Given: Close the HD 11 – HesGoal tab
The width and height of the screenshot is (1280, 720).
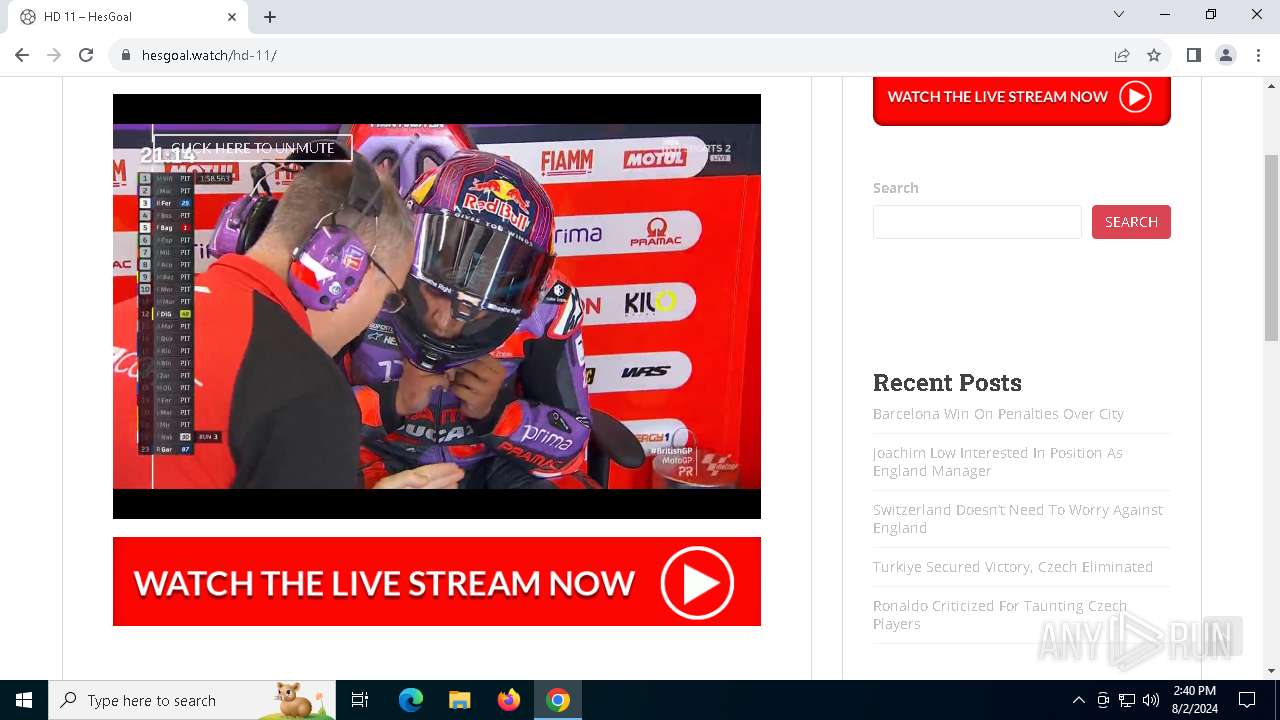Looking at the screenshot, I should (x=232, y=17).
